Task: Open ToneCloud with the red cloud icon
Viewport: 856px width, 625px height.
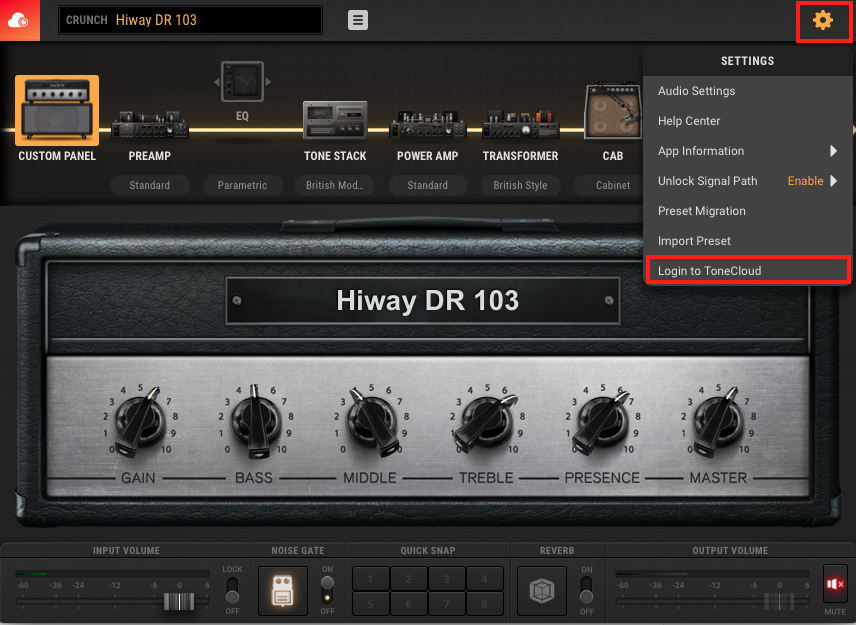Action: (20, 20)
